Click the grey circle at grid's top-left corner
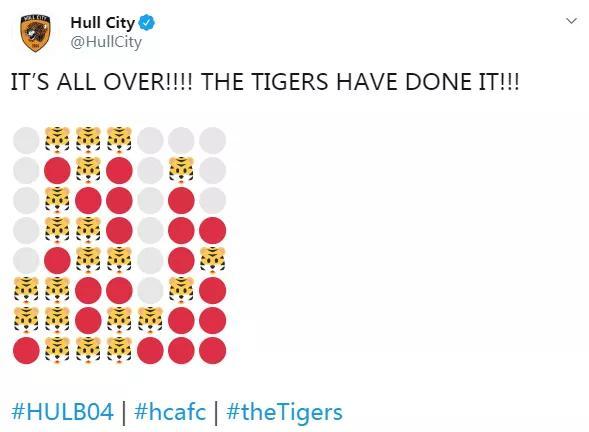The image size is (589, 432). pyautogui.click(x=26, y=140)
